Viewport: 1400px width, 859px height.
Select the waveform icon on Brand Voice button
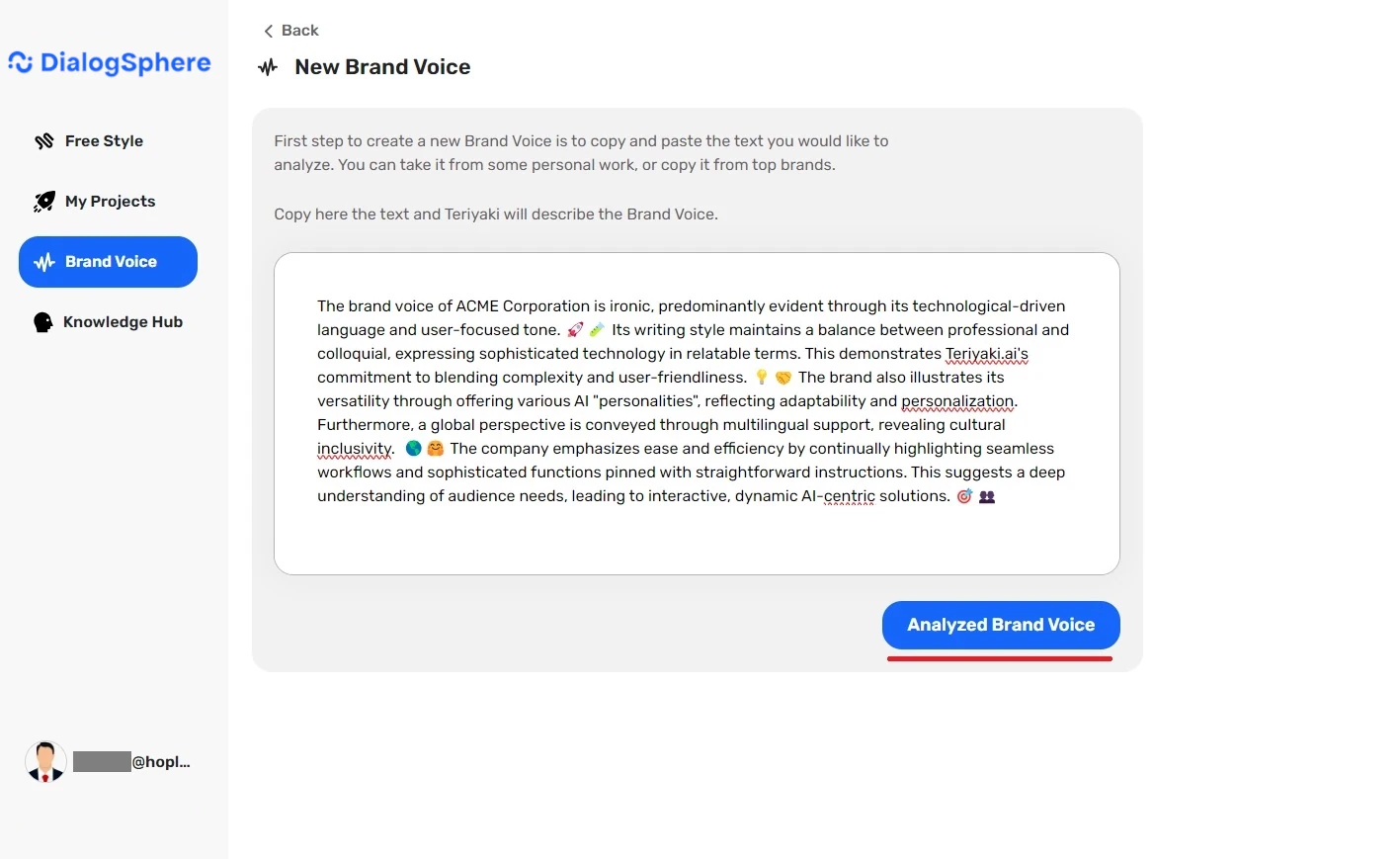43,262
